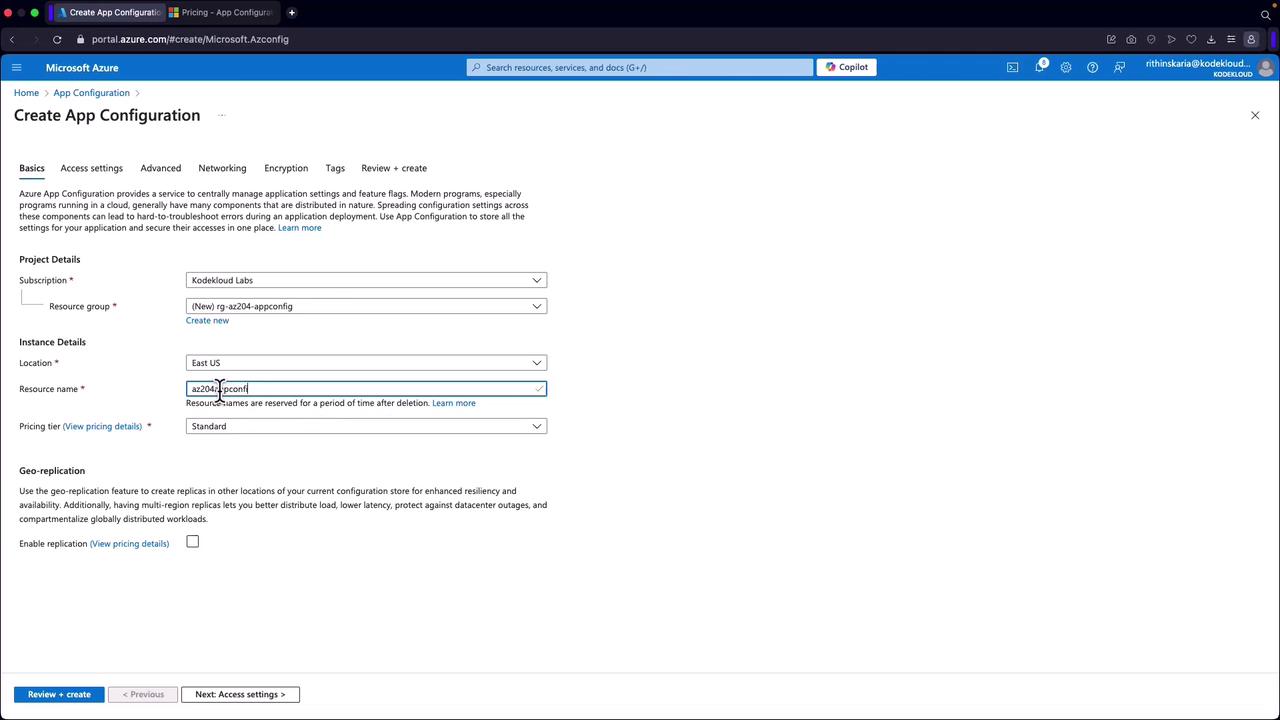
Task: Go to Home in the breadcrumb
Action: point(26,93)
